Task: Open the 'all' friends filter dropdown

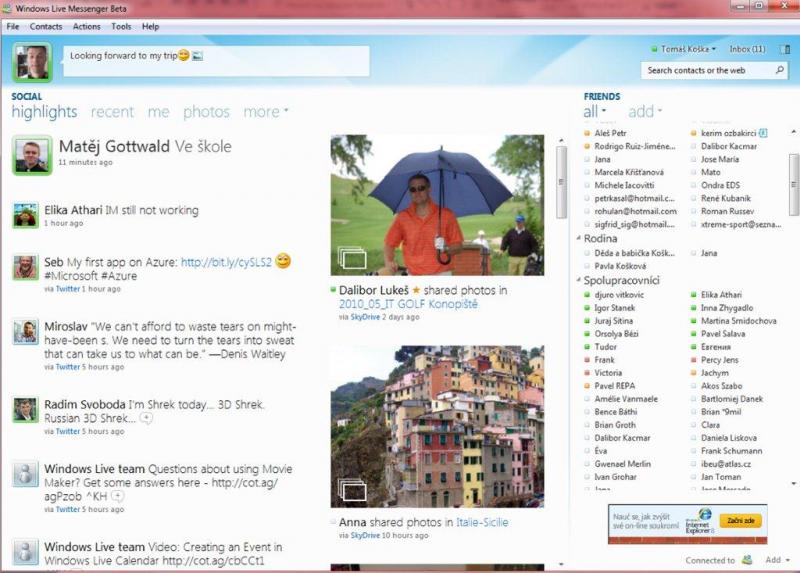Action: [595, 111]
